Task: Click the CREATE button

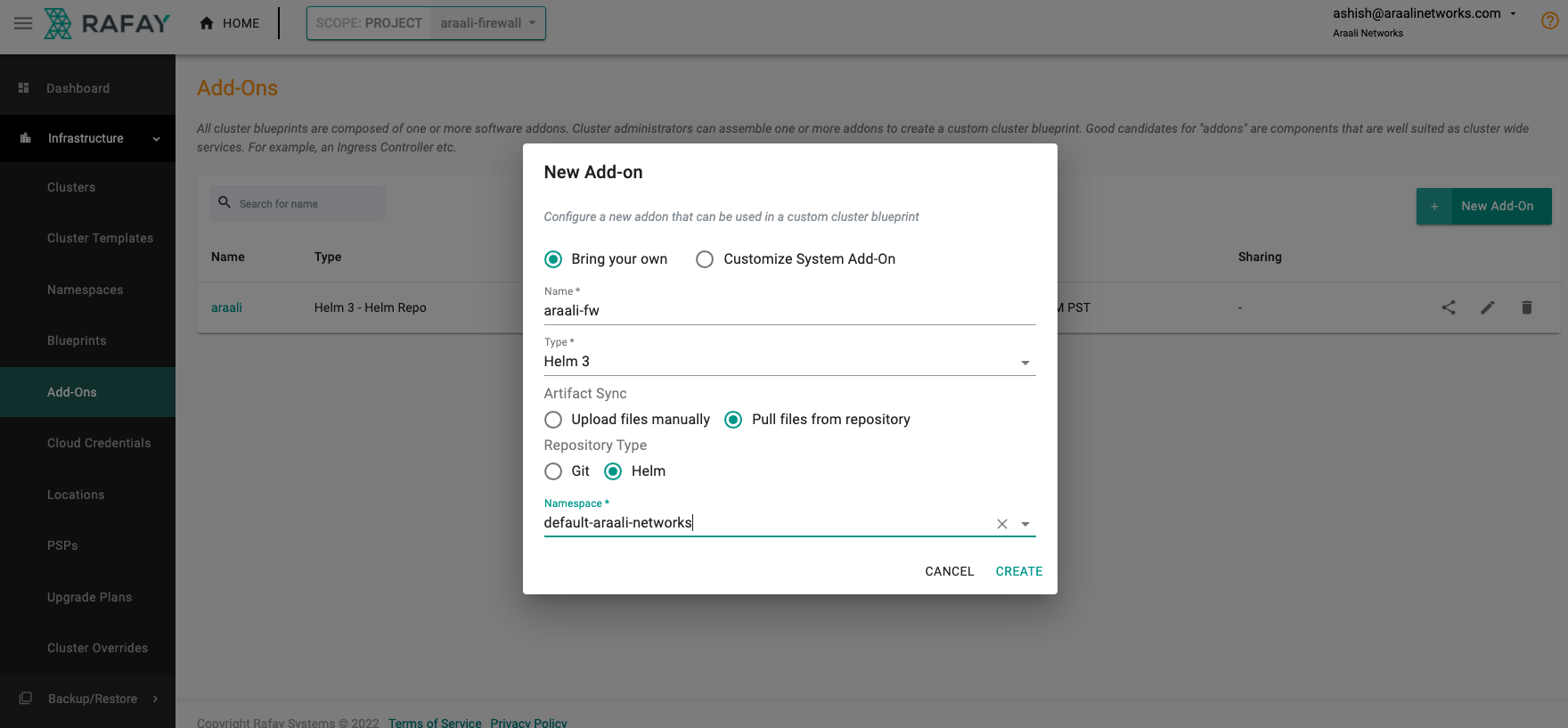Action: coord(1019,571)
